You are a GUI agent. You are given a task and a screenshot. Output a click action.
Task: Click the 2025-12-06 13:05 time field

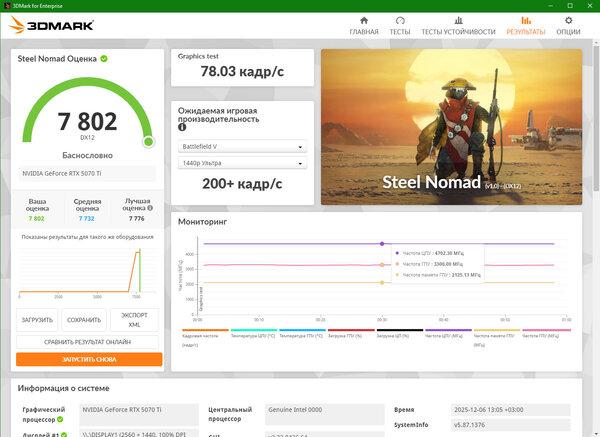tap(510, 409)
